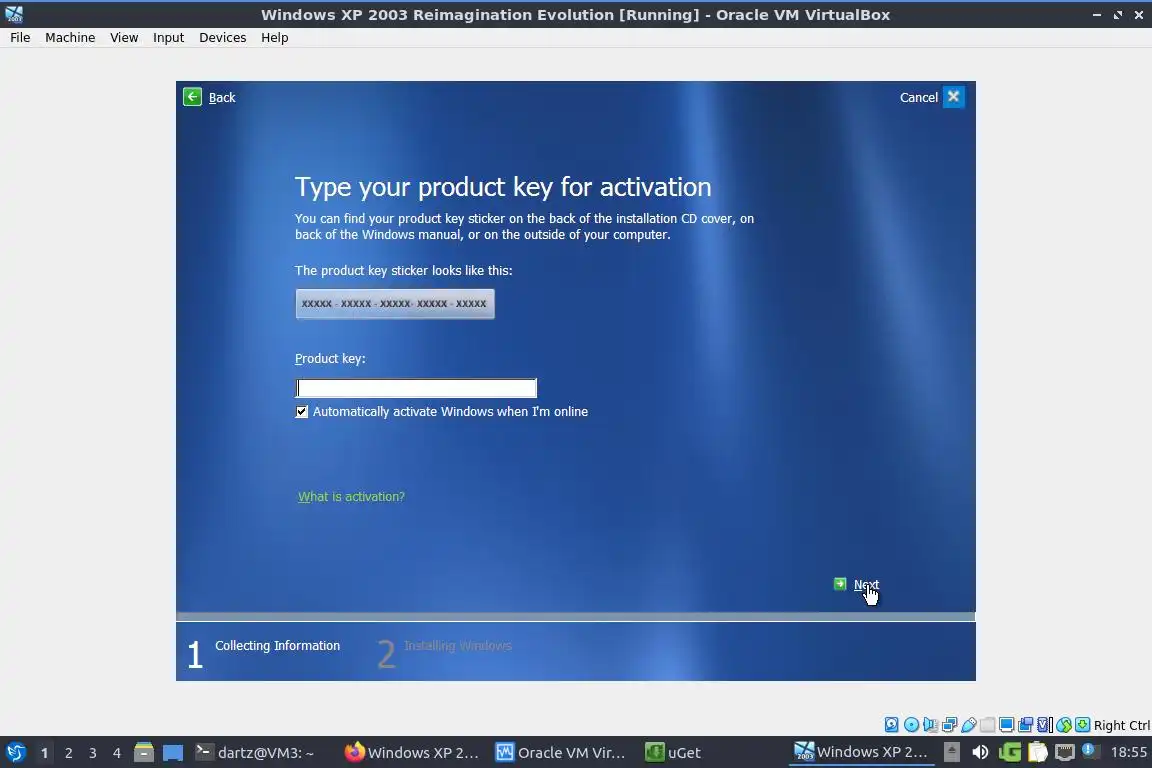Focus the Product key input field
1152x768 pixels.
coord(416,388)
